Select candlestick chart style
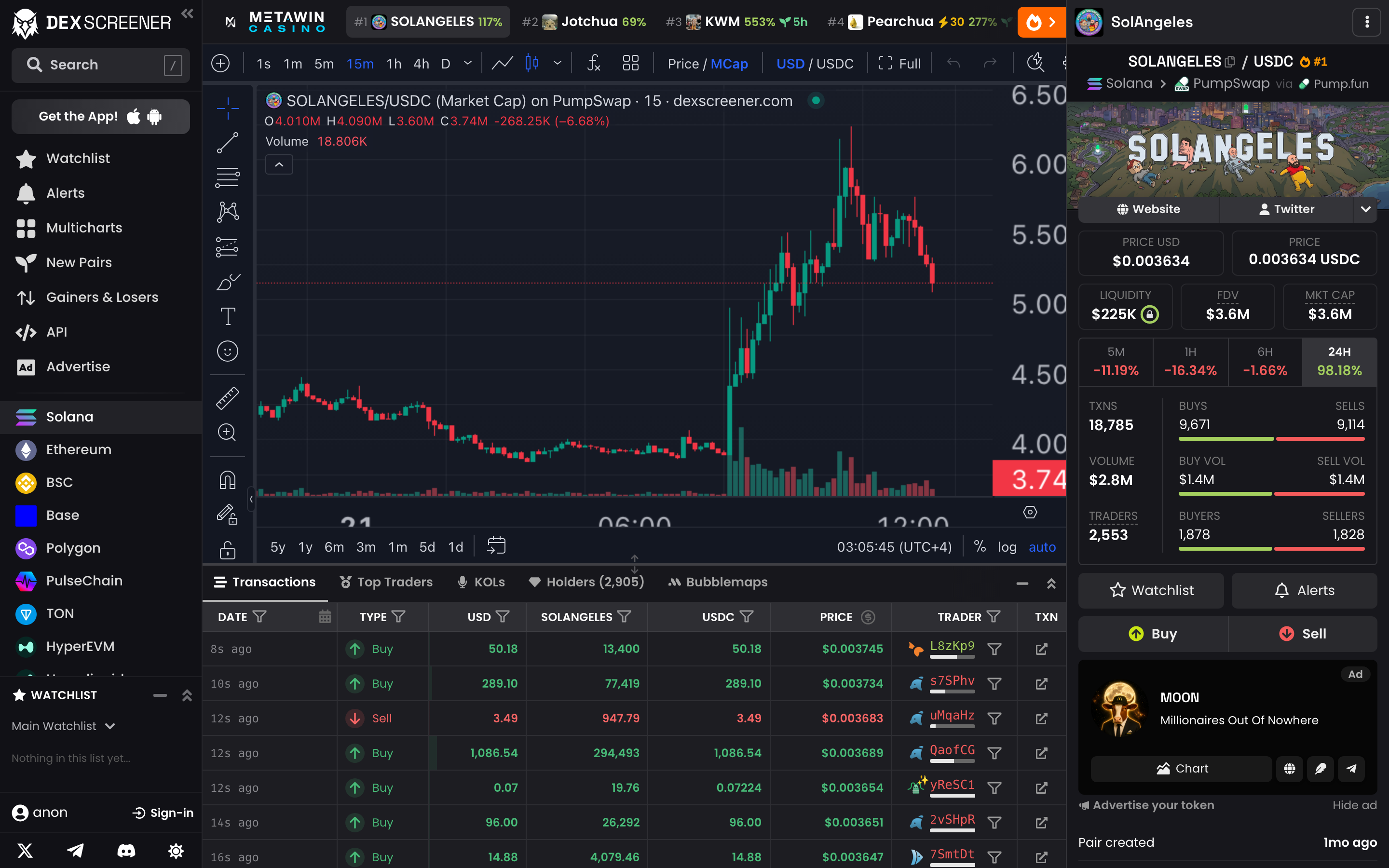The image size is (1389, 868). [x=532, y=63]
